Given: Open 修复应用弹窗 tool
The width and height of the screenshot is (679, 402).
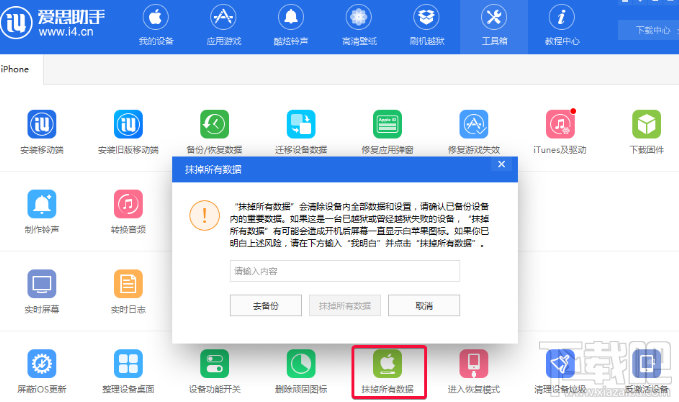Looking at the screenshot, I should tap(387, 132).
